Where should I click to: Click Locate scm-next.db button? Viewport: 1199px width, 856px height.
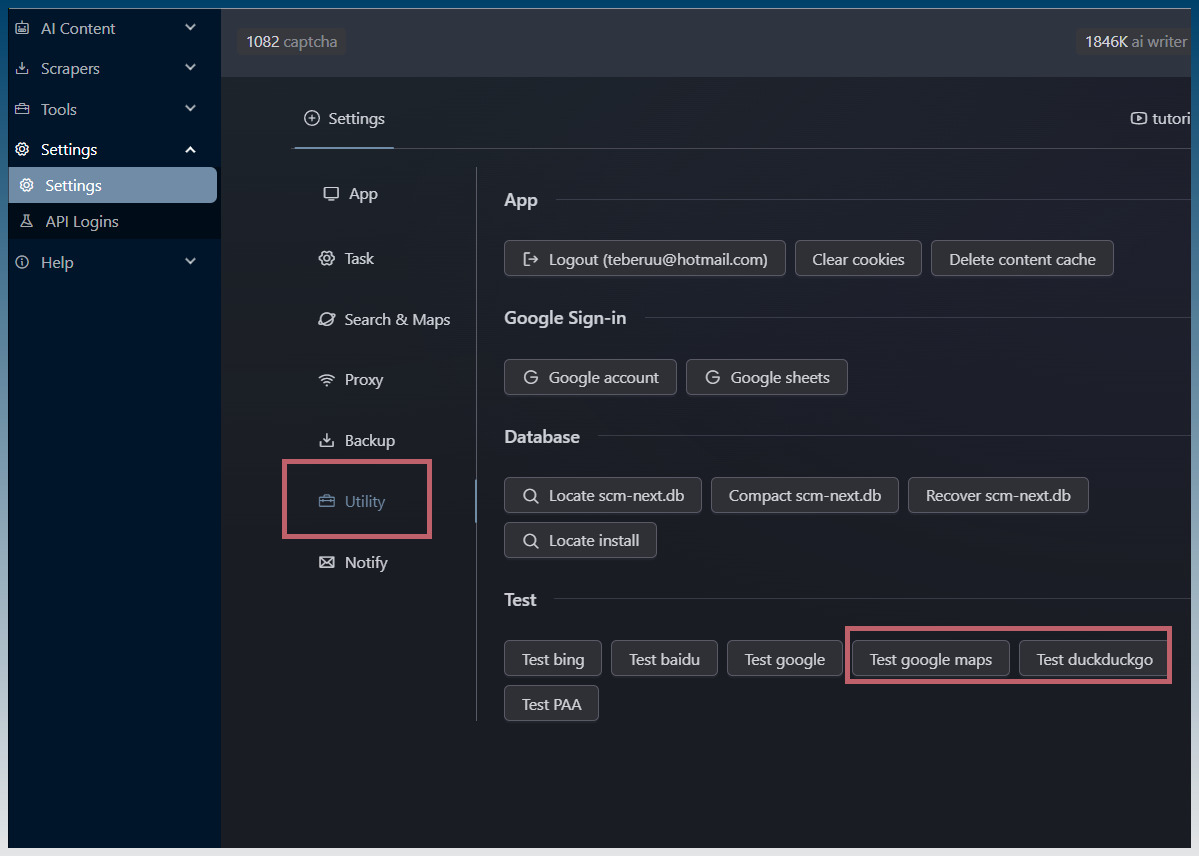(x=603, y=496)
